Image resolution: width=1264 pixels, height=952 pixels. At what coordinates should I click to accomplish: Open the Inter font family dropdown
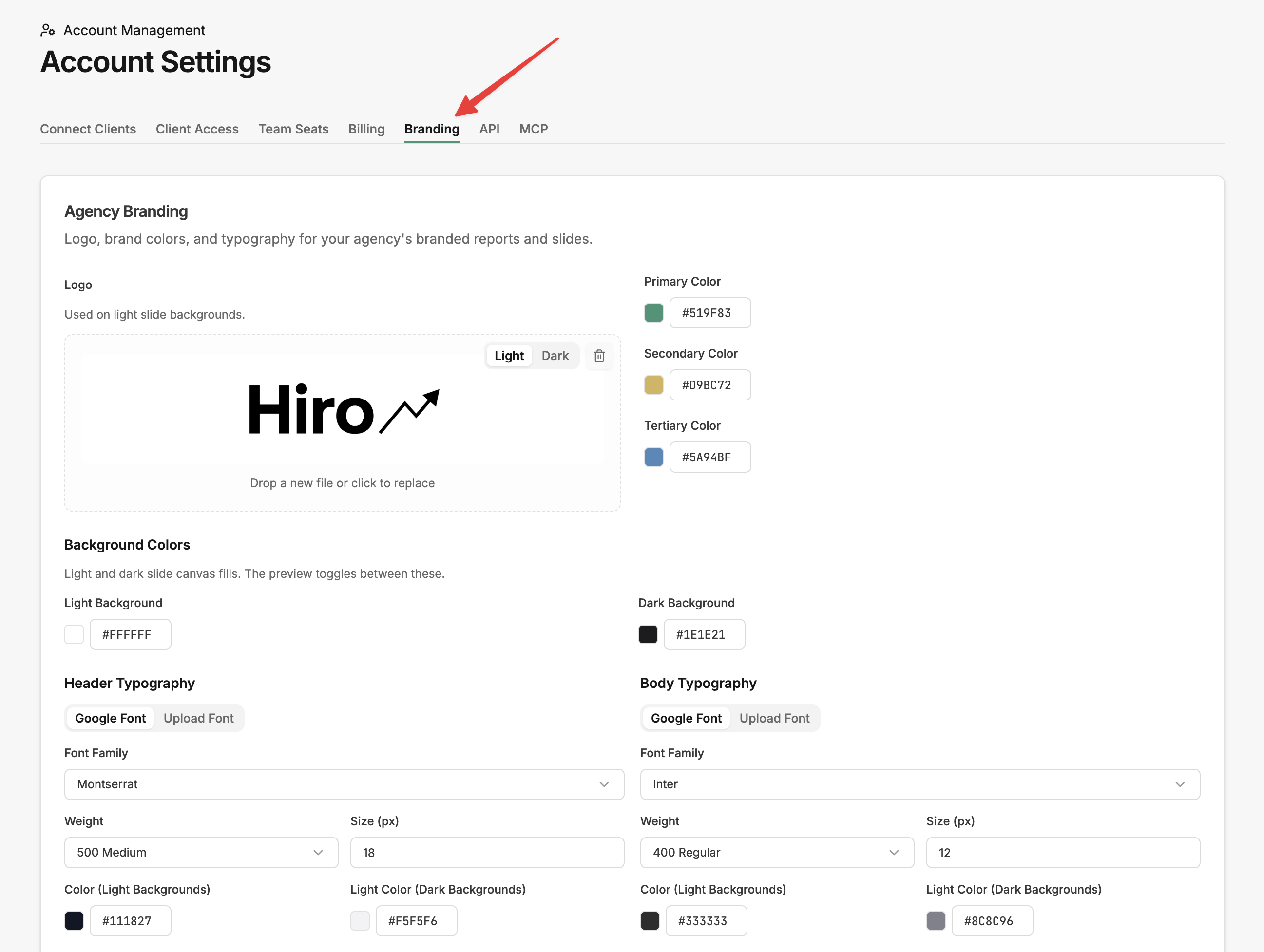[920, 784]
